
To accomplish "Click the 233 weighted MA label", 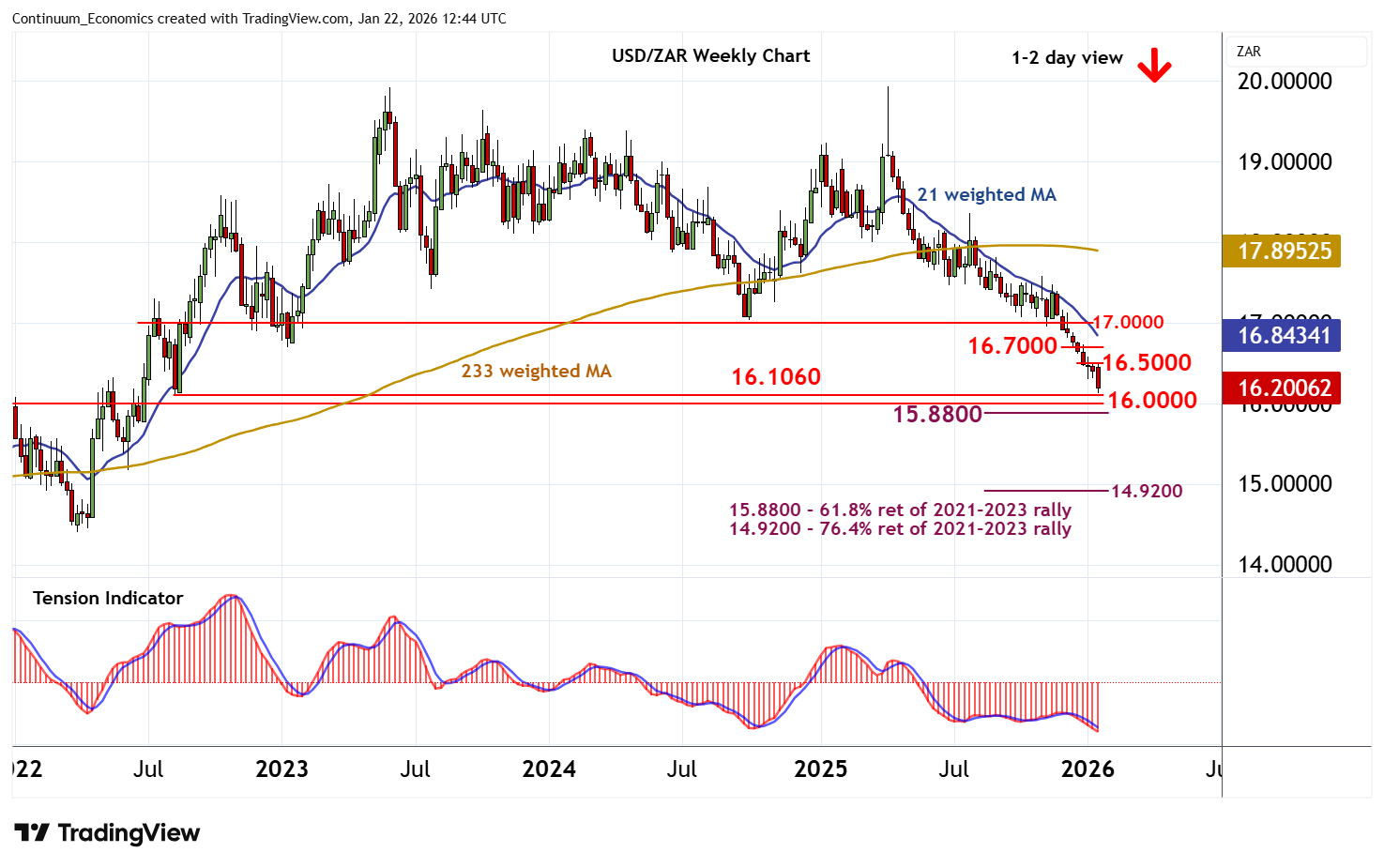I will click(x=536, y=371).
